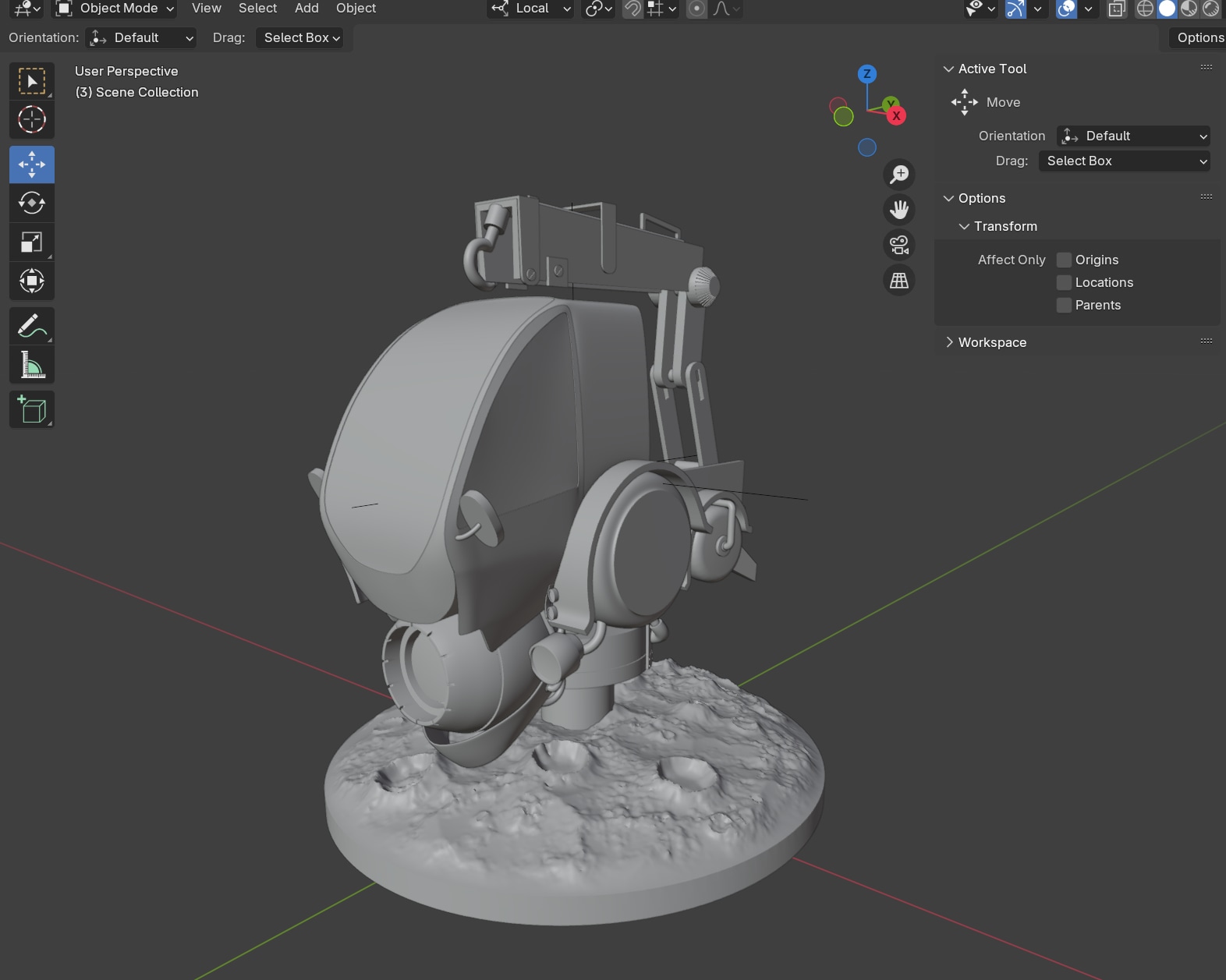1226x980 pixels.
Task: Open the Object Mode dropdown
Action: 115,9
